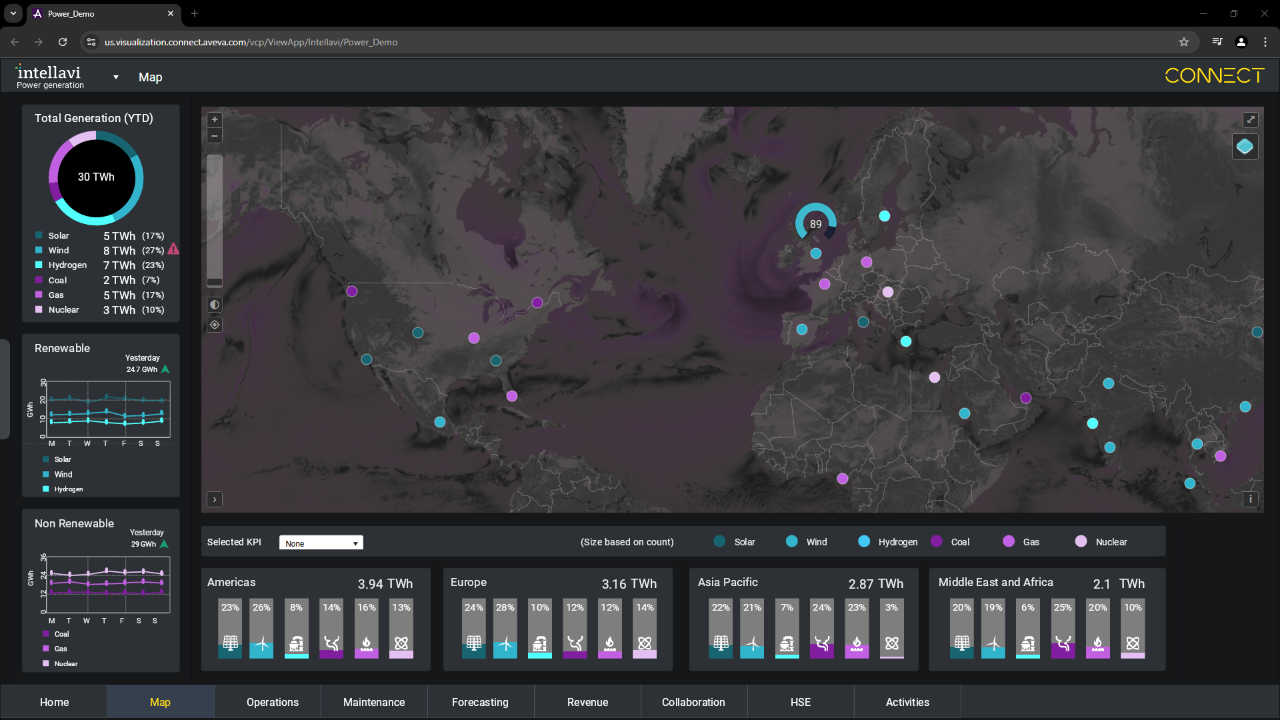
Task: Toggle the Wind legend in map legend bar
Action: click(806, 542)
